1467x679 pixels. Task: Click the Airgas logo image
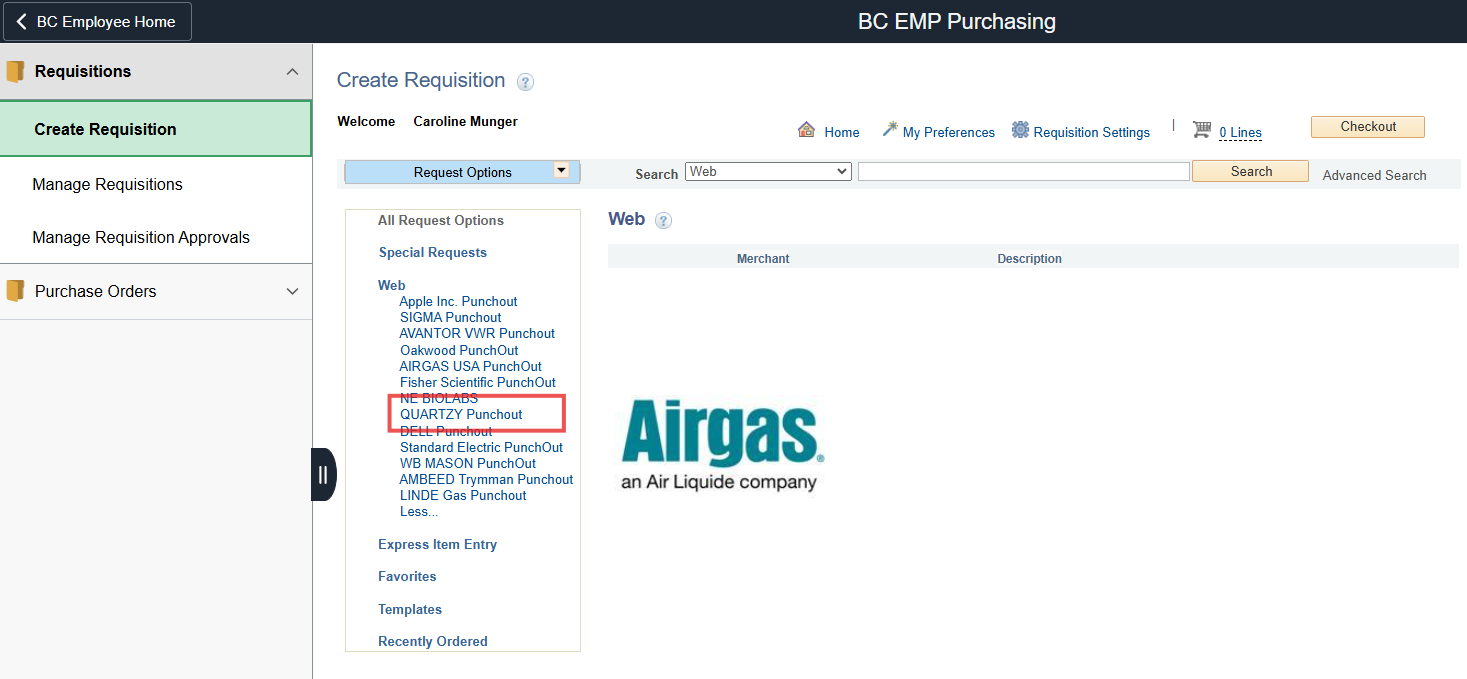[x=720, y=445]
